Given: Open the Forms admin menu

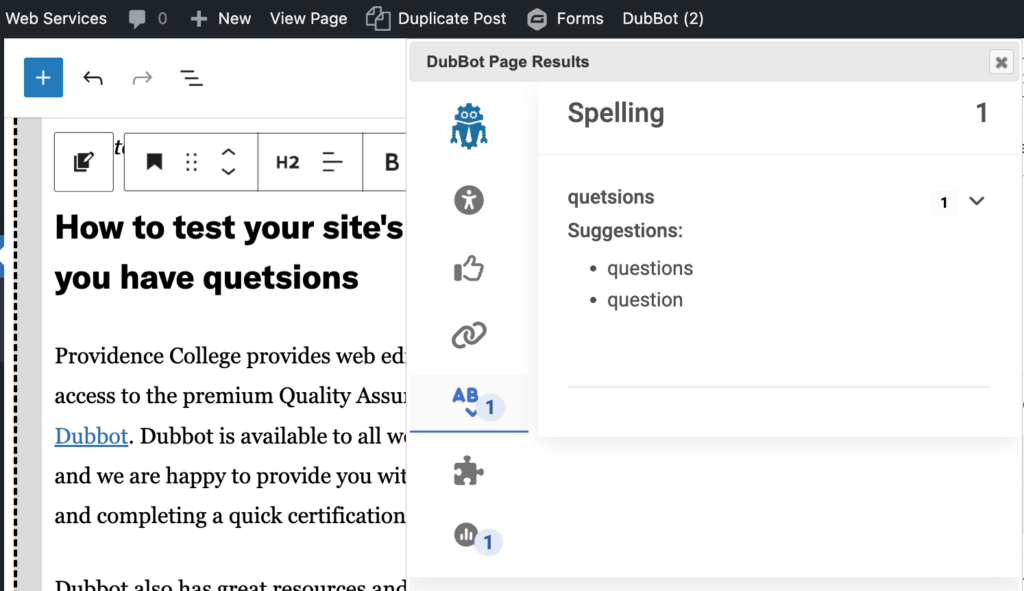Looking at the screenshot, I should (566, 18).
